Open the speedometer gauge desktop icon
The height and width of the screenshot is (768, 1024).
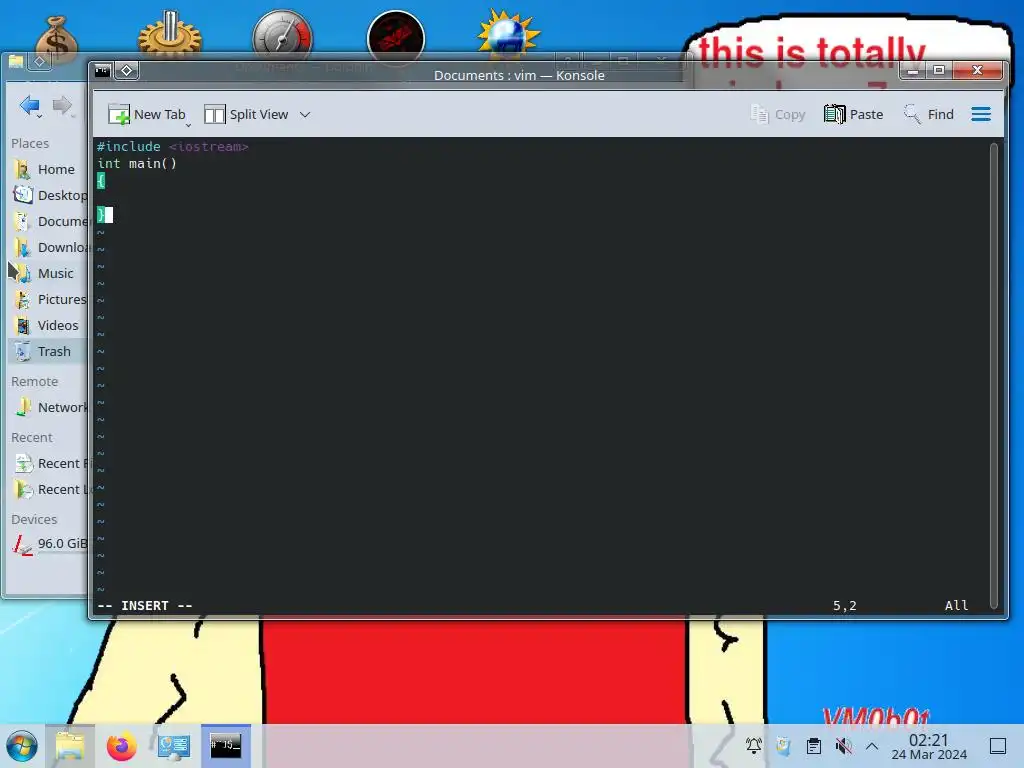pos(282,34)
